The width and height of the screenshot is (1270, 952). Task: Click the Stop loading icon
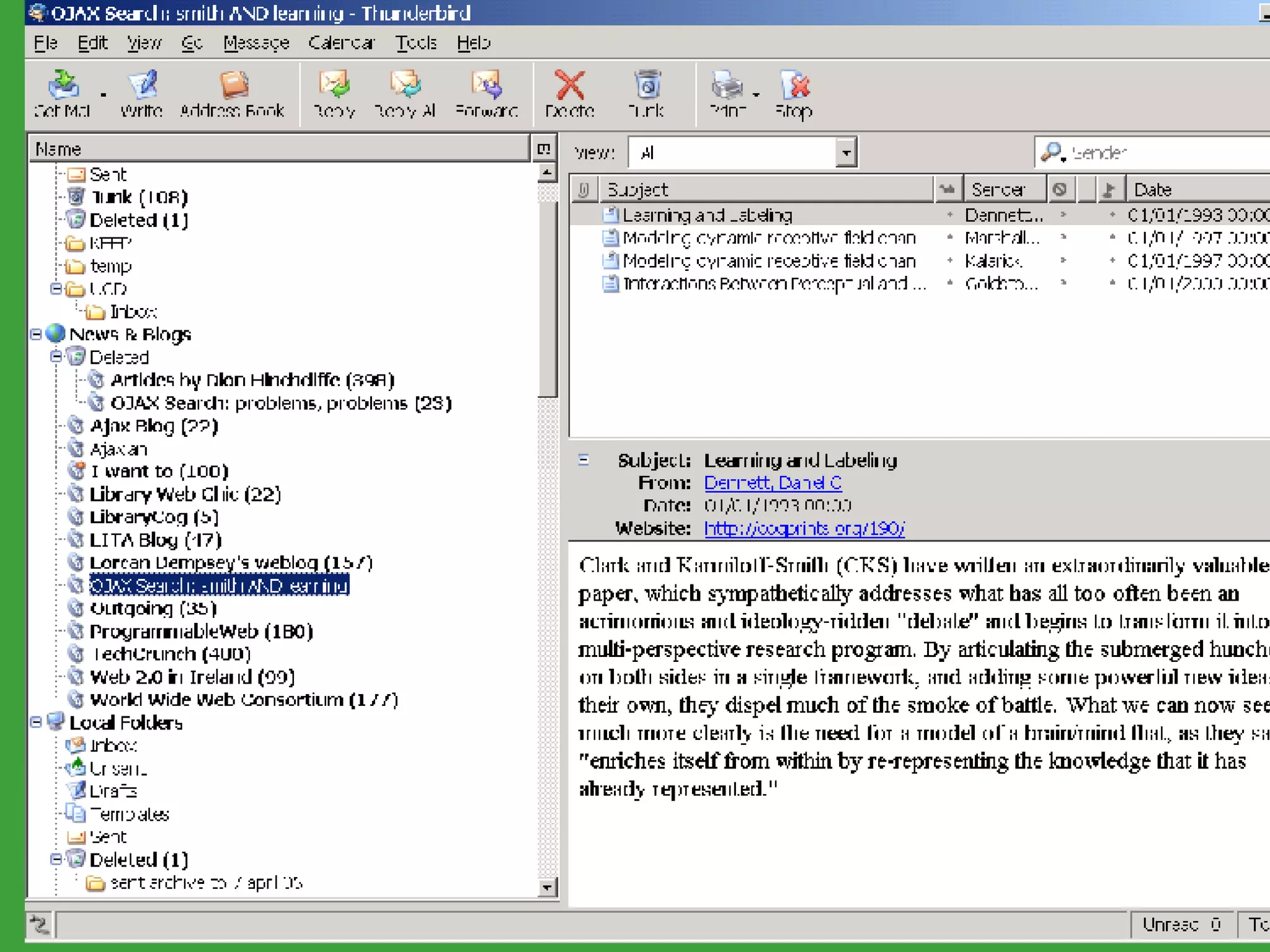point(794,86)
